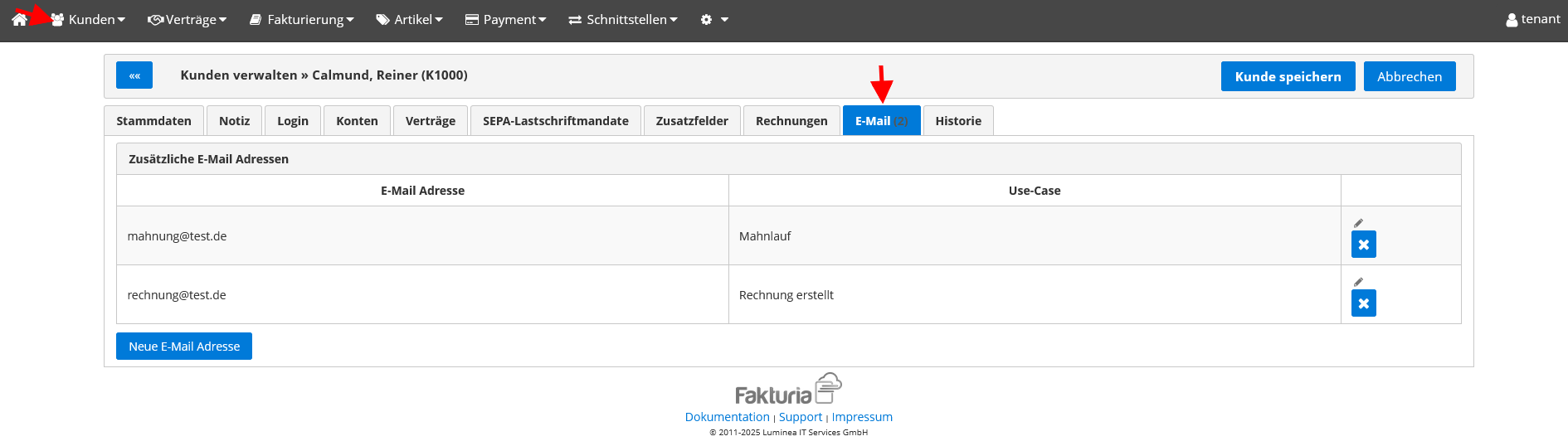Open the Dokumentation footer link
Image resolution: width=1568 pixels, height=446 pixels.
727,417
